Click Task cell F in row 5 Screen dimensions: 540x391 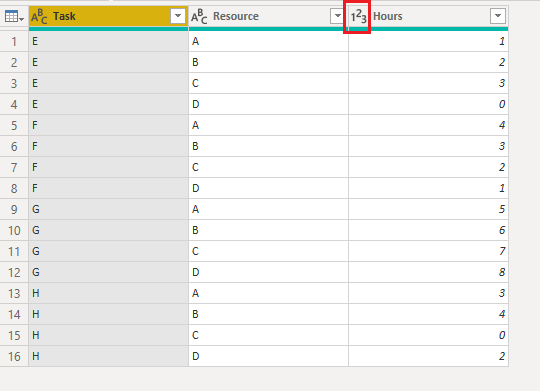(108, 125)
